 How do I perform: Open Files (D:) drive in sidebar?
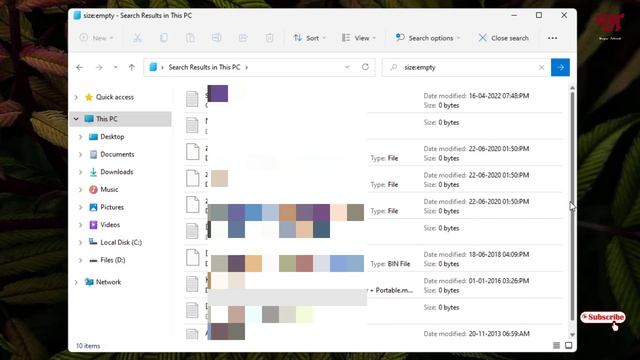pos(113,260)
